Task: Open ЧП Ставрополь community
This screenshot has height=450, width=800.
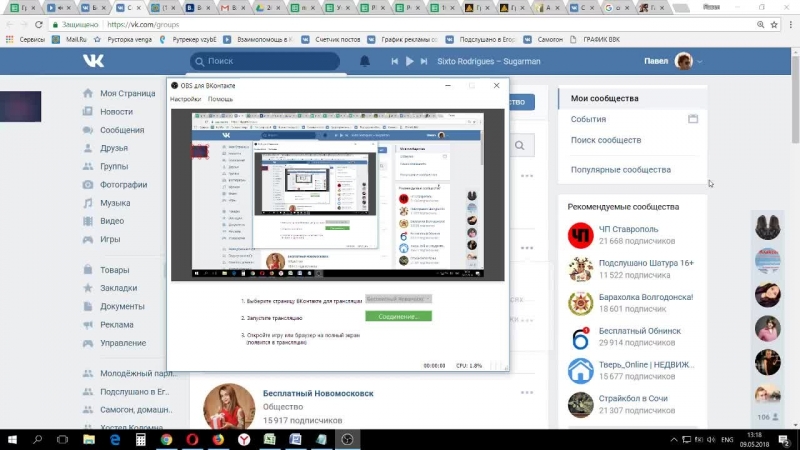Action: tap(629, 230)
